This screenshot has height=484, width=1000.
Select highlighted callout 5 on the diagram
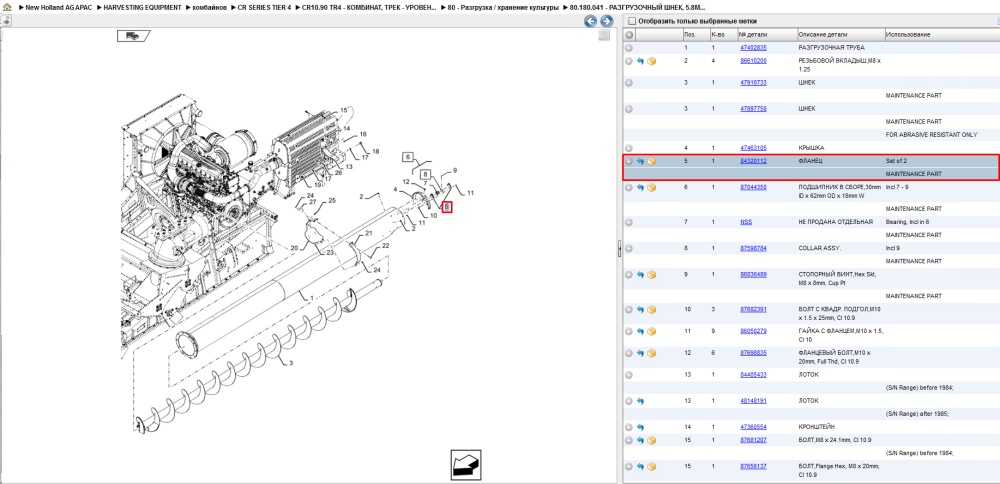pyautogui.click(x=447, y=207)
